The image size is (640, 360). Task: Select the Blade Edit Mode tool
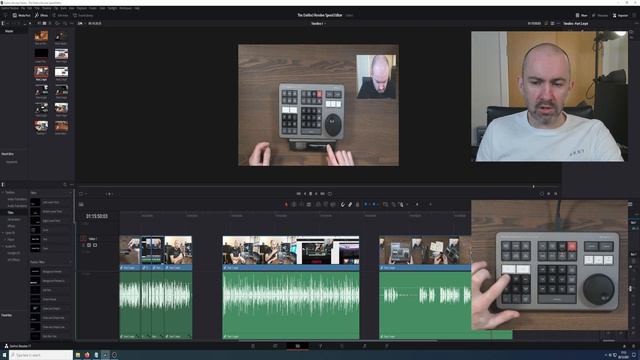(x=309, y=204)
